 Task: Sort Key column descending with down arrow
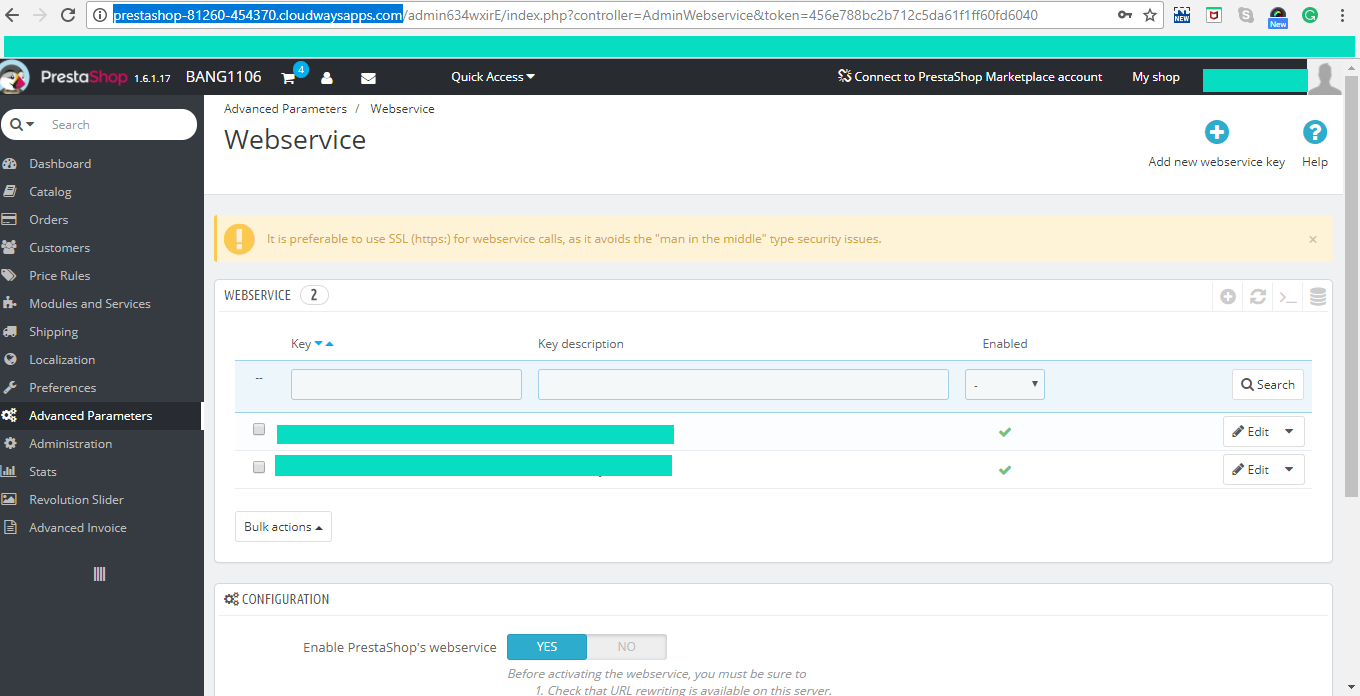pos(319,344)
